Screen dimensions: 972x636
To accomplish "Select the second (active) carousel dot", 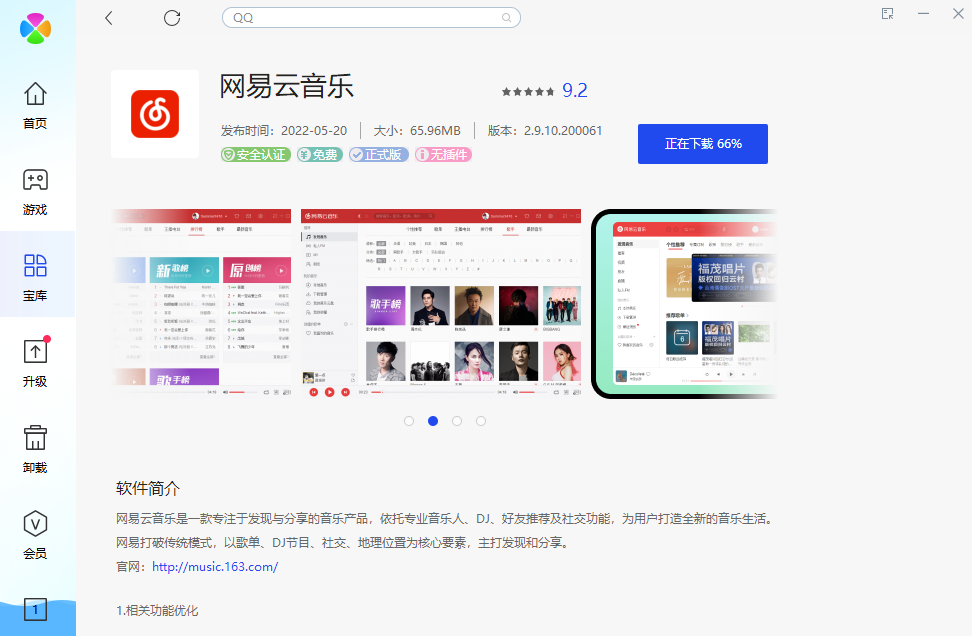I will pos(433,421).
